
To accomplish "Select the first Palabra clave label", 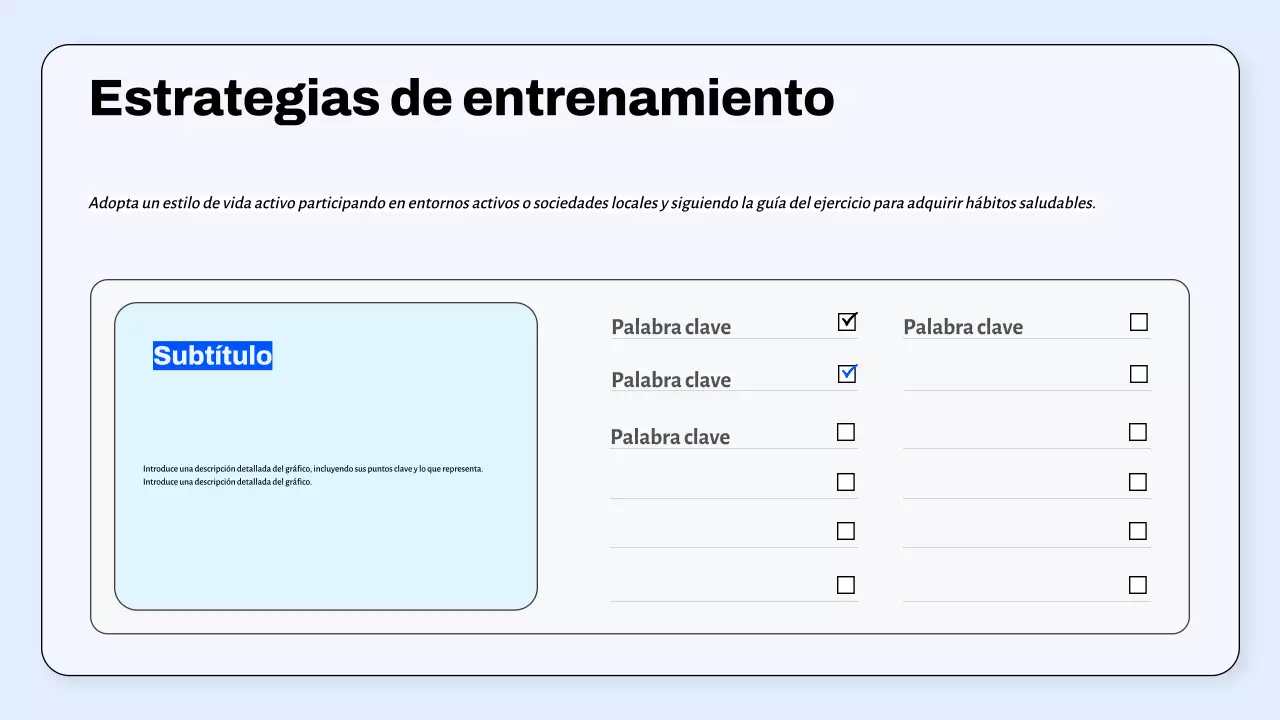I will (x=671, y=326).
